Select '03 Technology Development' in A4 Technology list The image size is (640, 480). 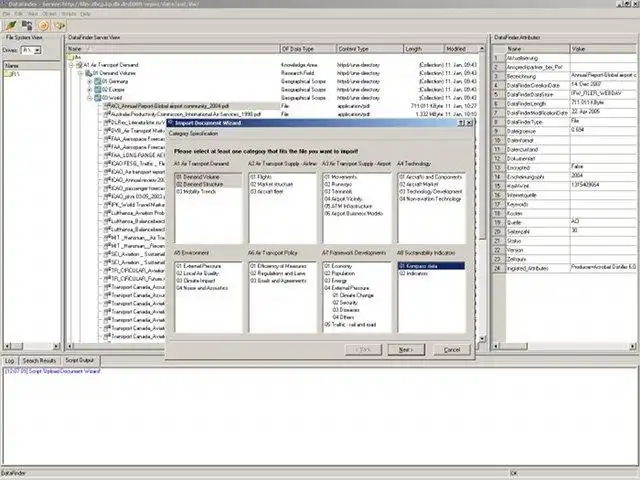431,191
